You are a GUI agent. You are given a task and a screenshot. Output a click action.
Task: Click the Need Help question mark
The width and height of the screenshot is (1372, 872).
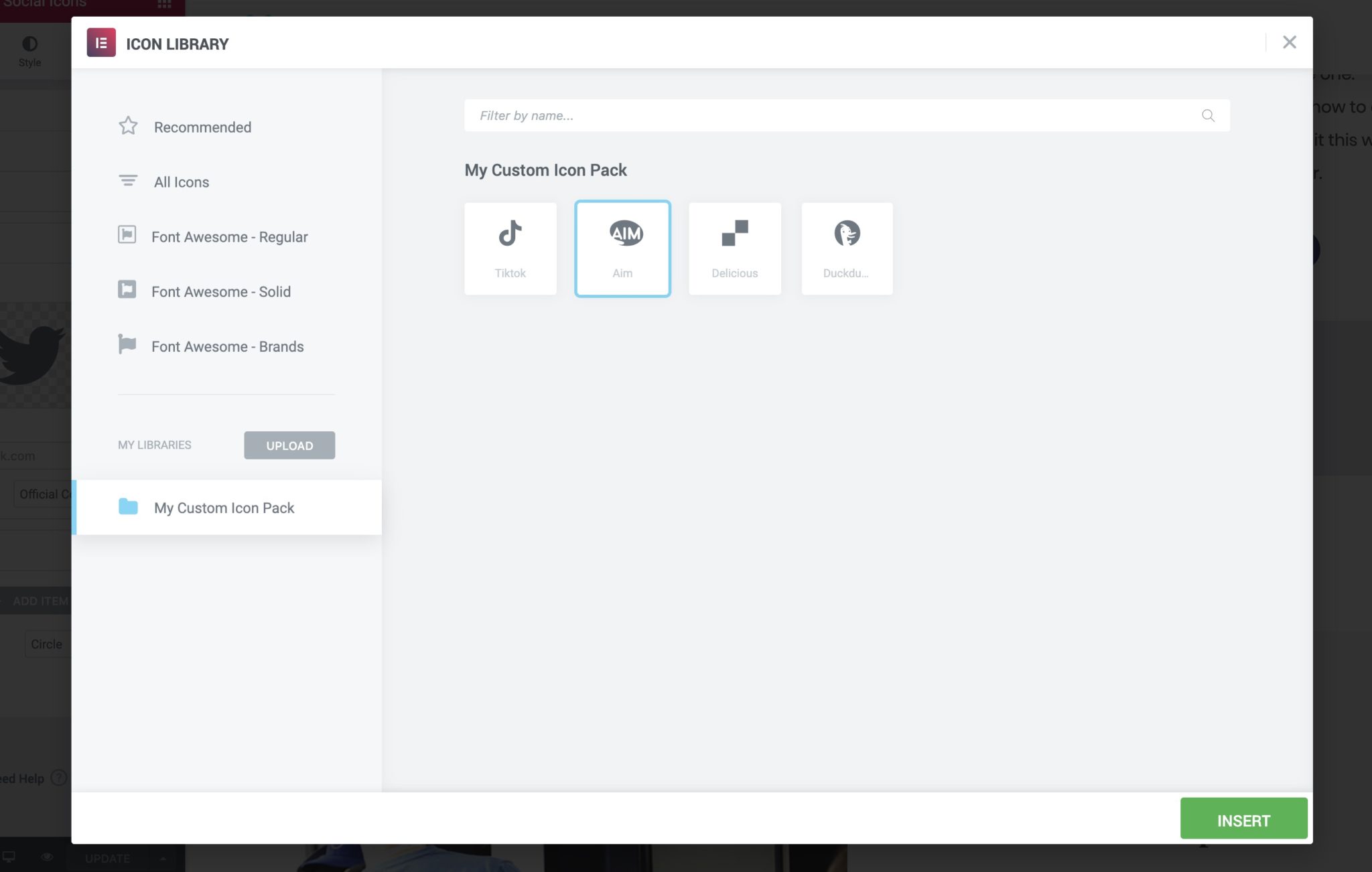tap(58, 778)
